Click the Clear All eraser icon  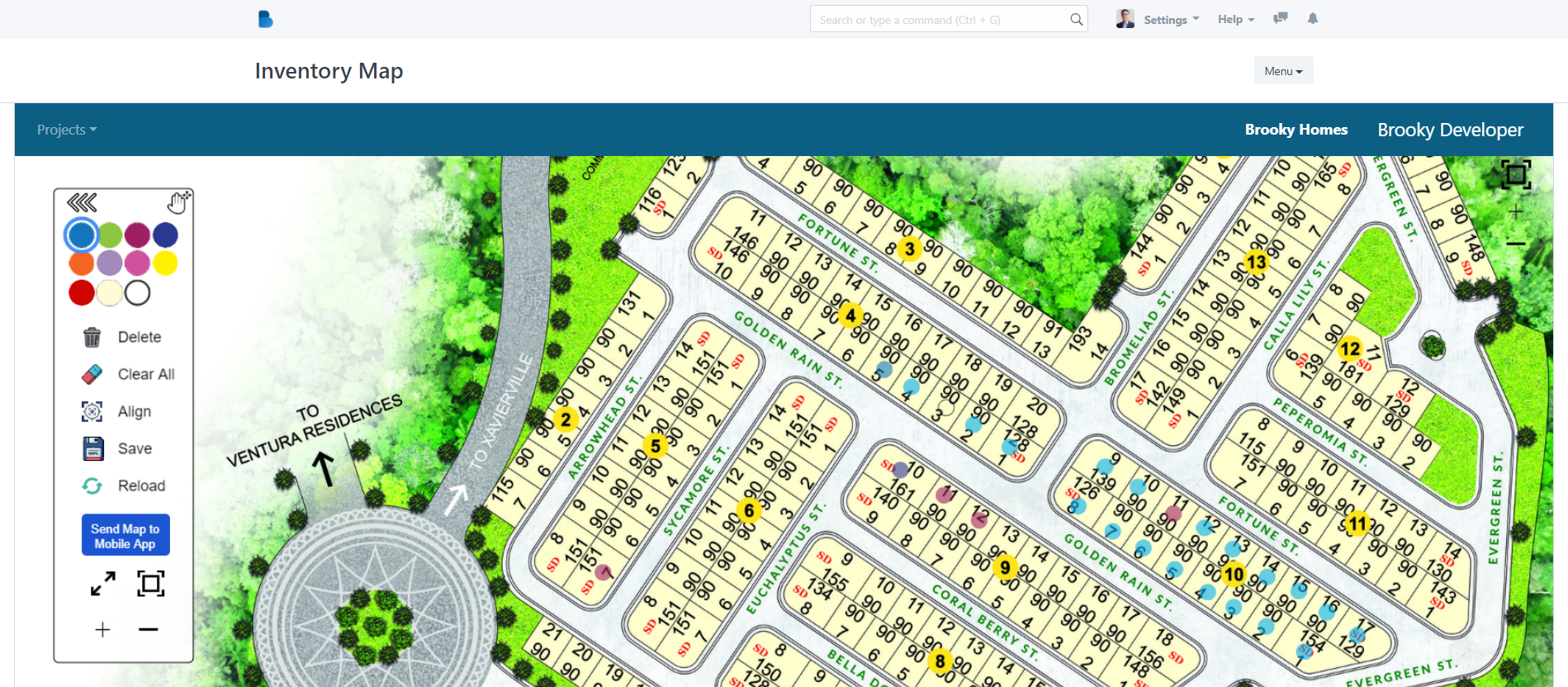92,374
